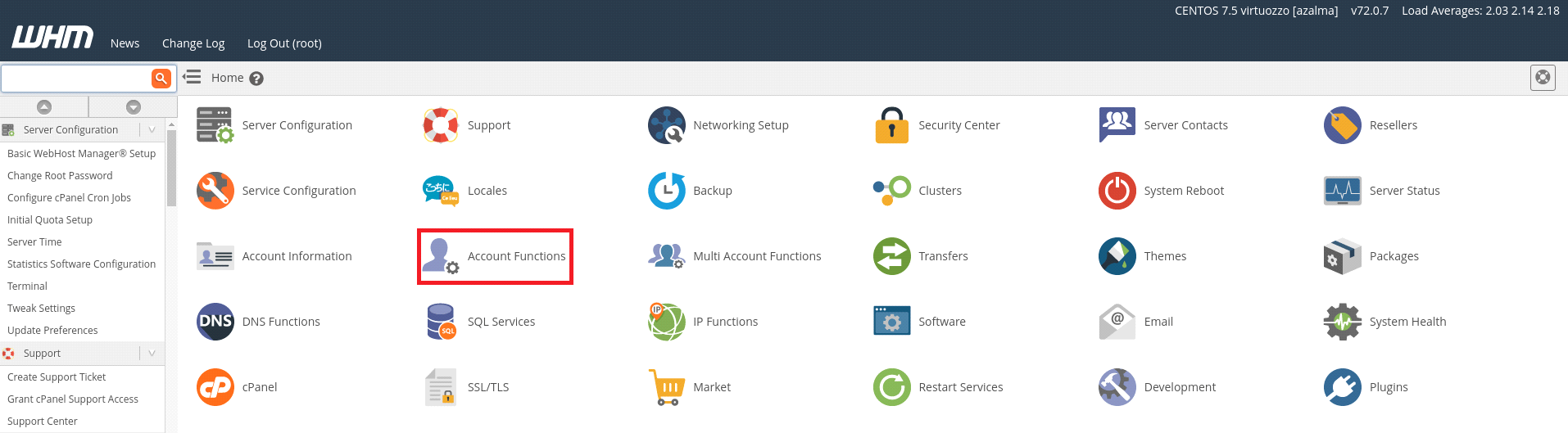Open Server Contacts icon

[x=1117, y=125]
